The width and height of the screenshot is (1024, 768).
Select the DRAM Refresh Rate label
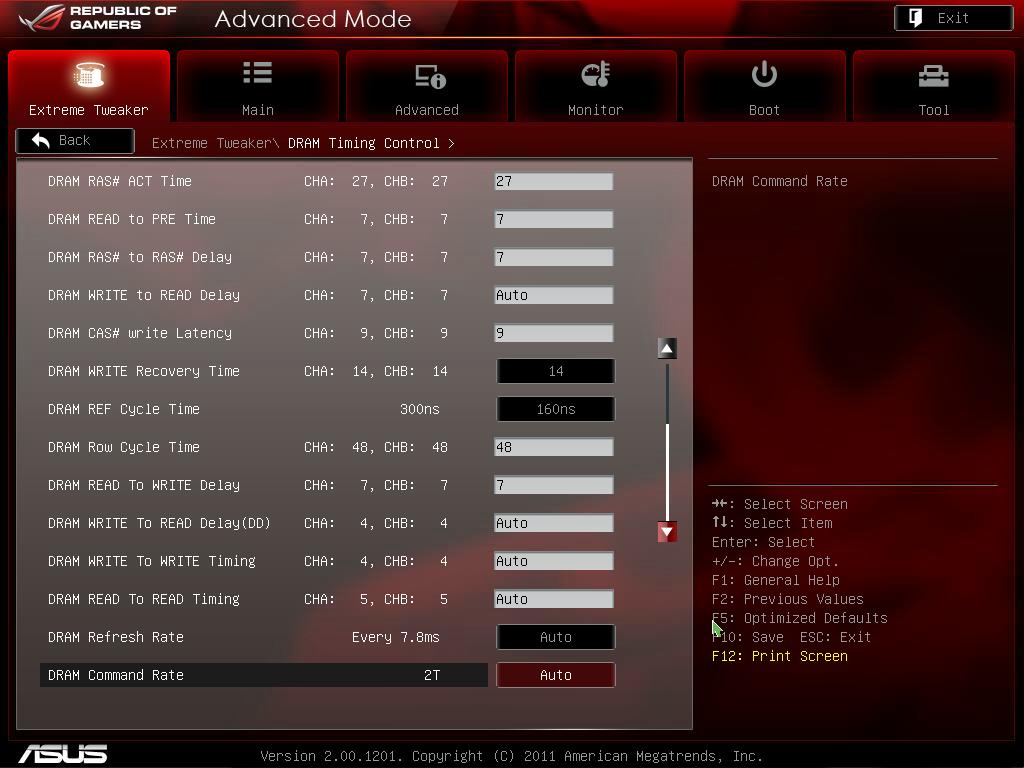tap(116, 637)
